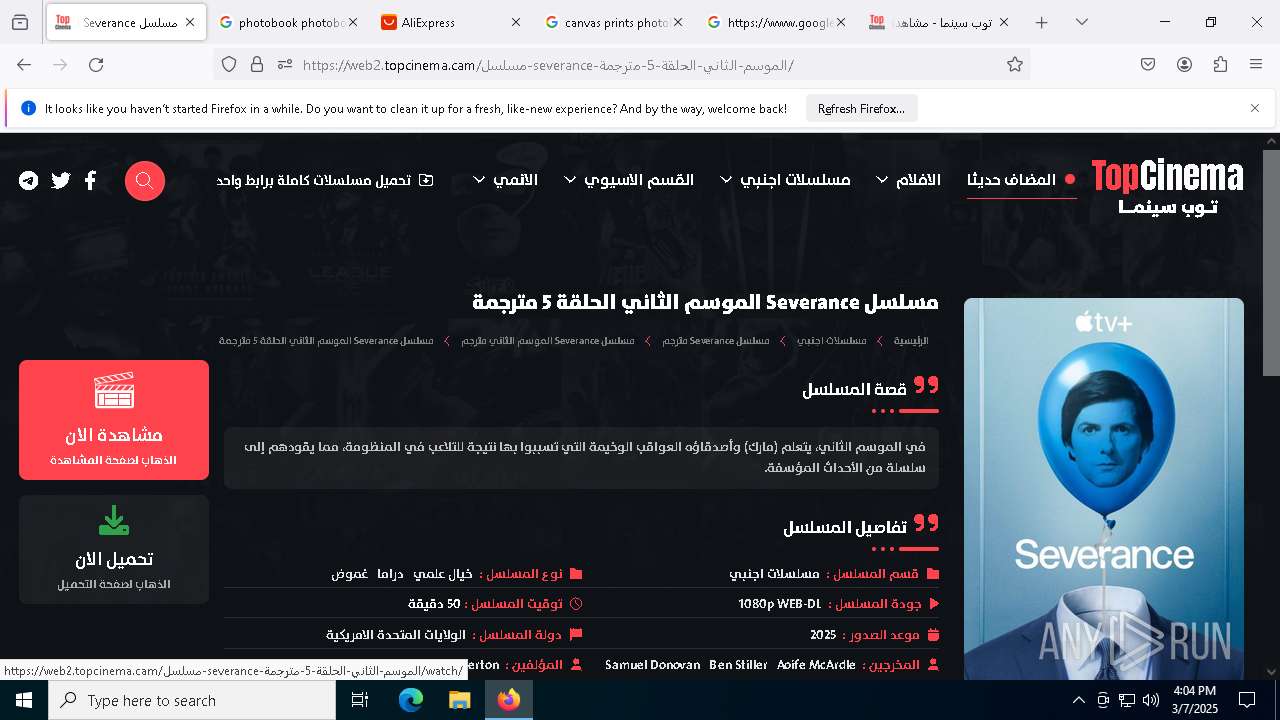Click the مشاهدة الان watch button
The height and width of the screenshot is (720, 1280).
pos(114,420)
